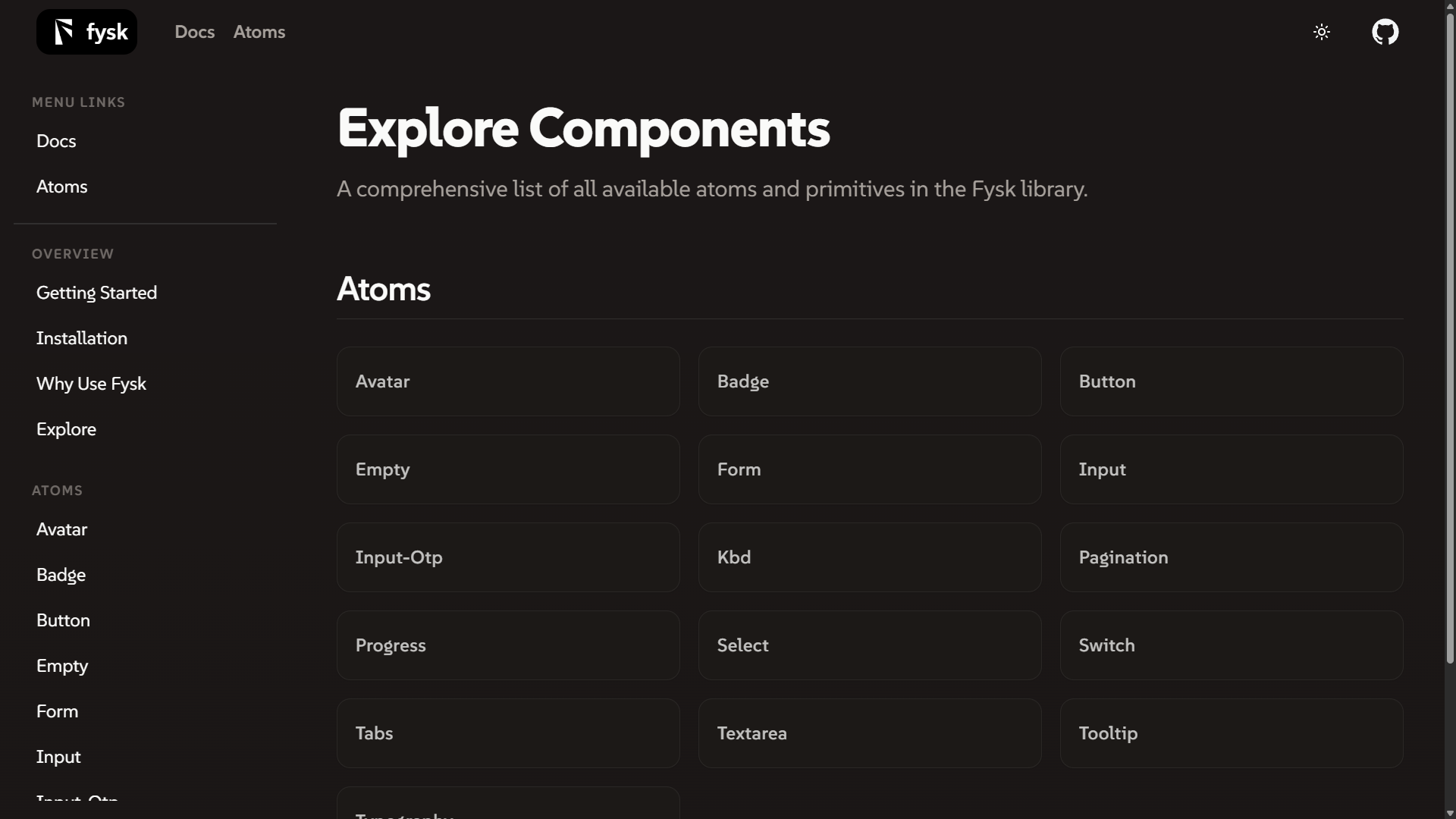
Task: Switch to the Atoms tab
Action: (259, 31)
